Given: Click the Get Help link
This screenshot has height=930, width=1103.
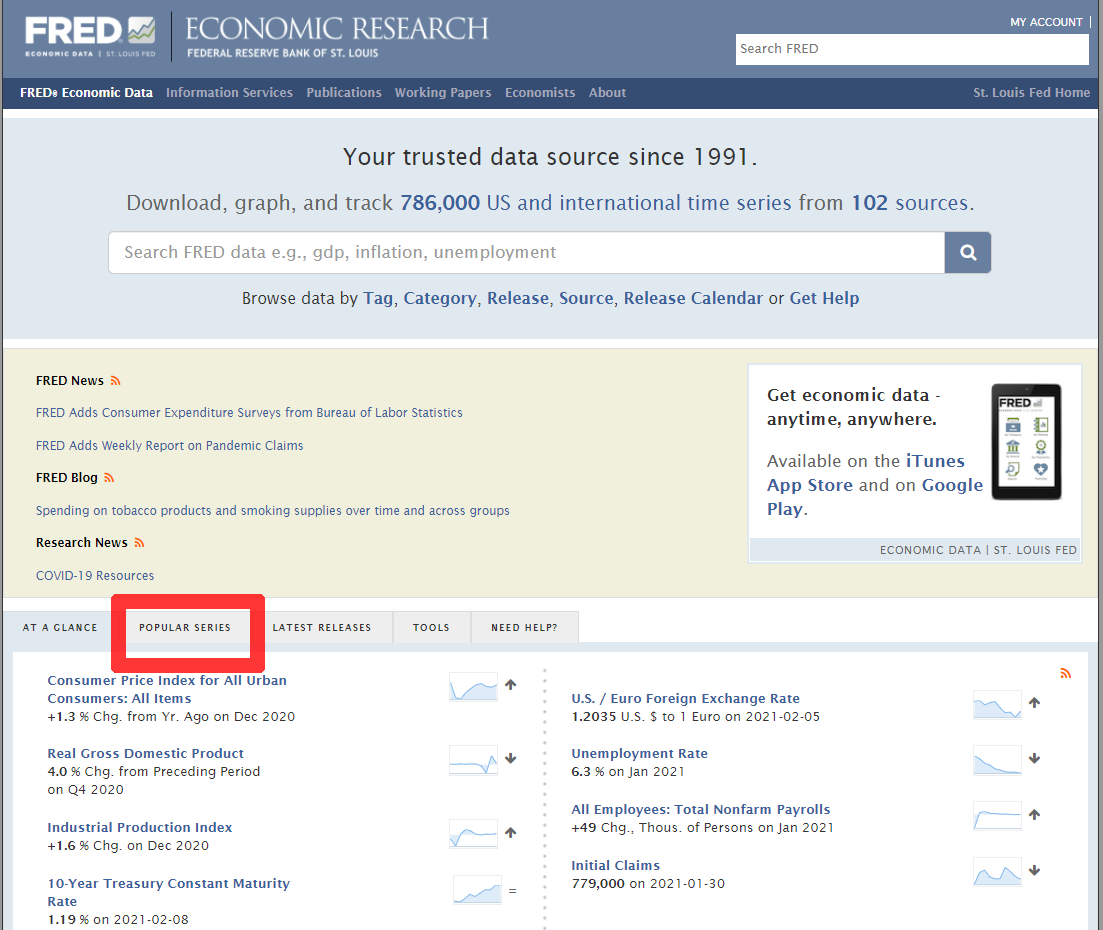Looking at the screenshot, I should 824,298.
